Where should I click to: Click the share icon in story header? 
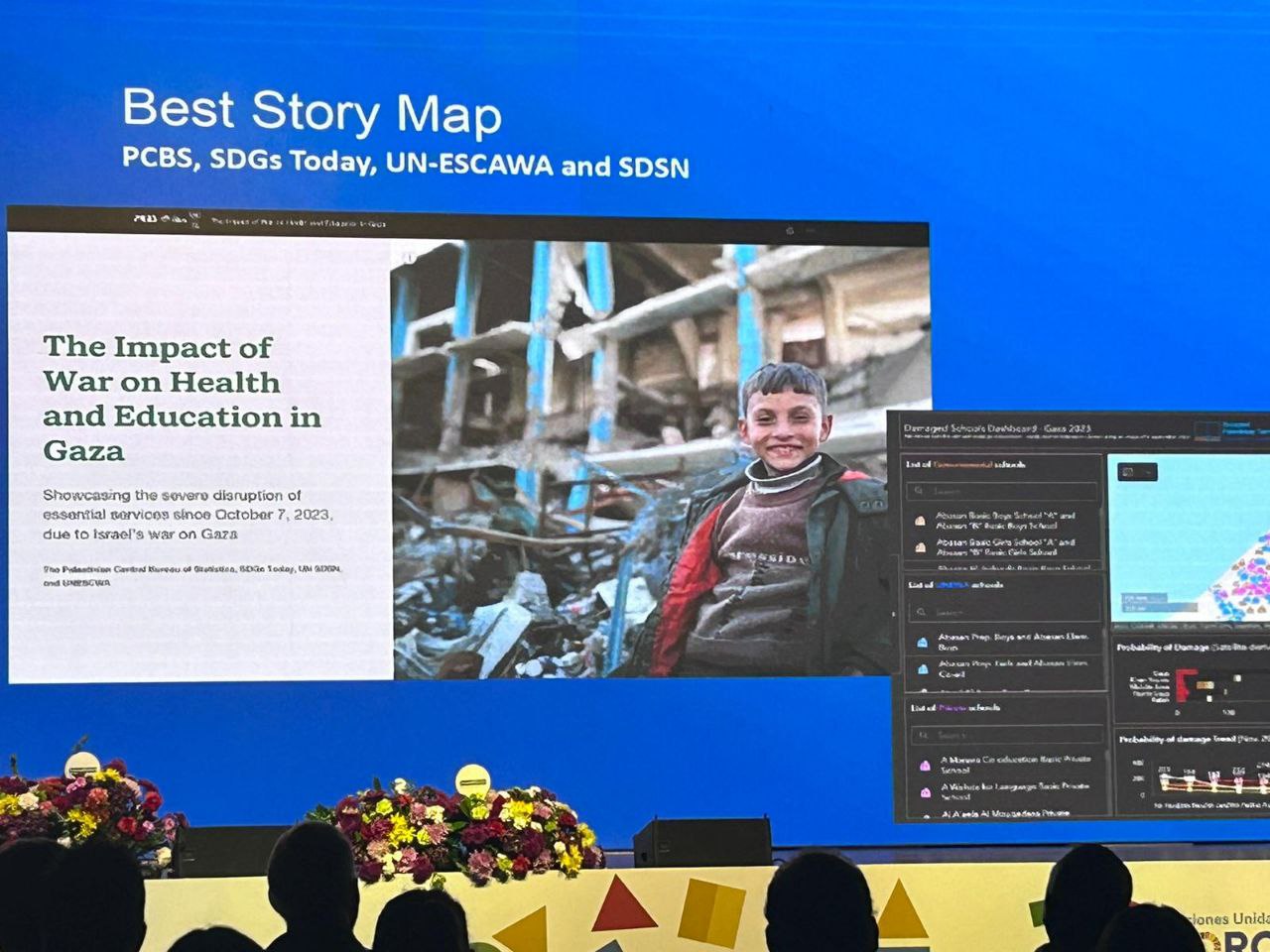[790, 230]
